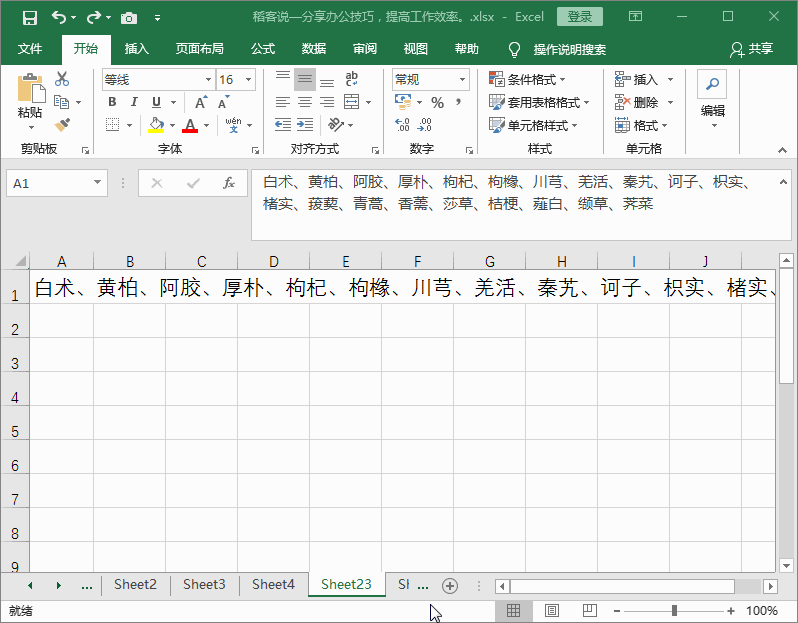798x623 pixels.
Task: Click the Name Box showing A1
Action: [48, 183]
